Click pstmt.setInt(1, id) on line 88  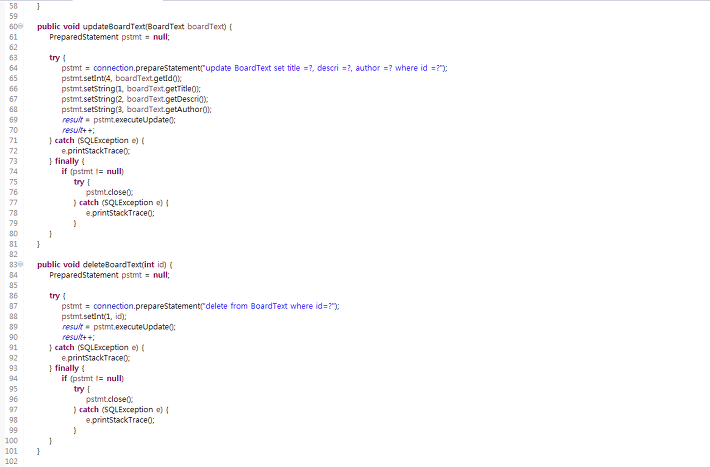tap(94, 316)
